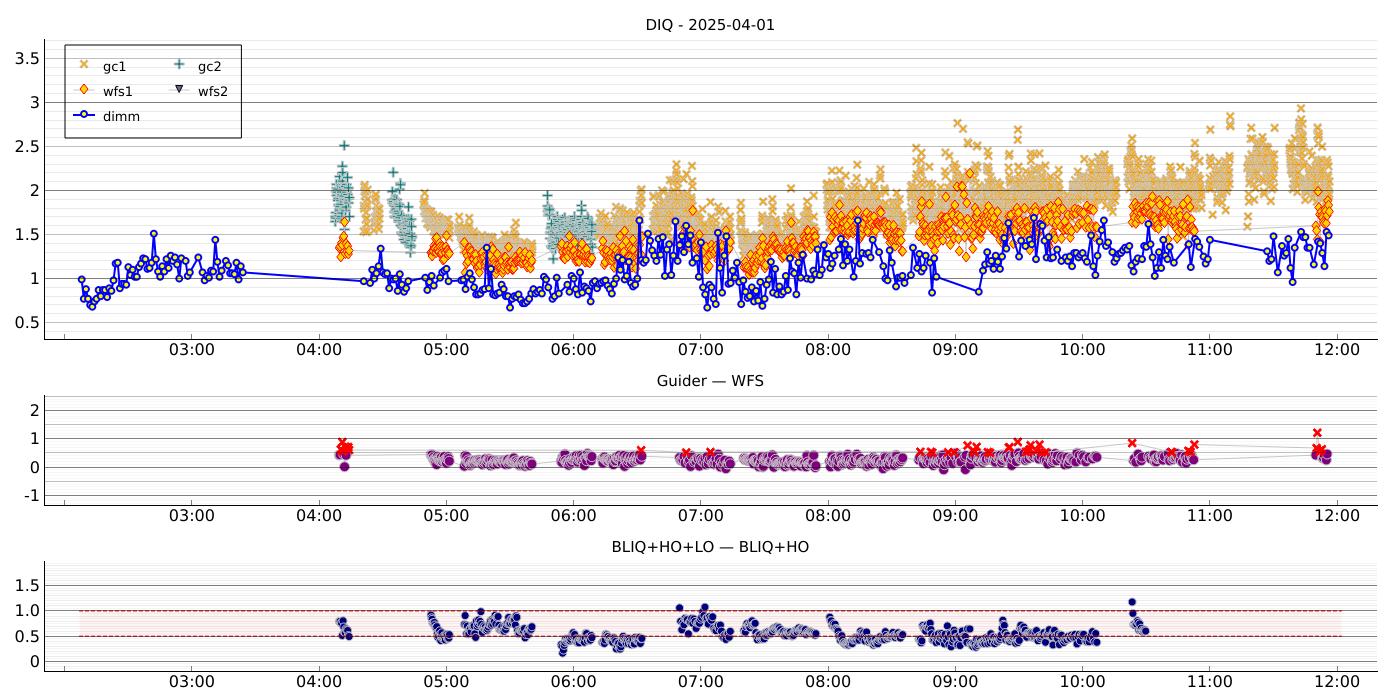Click the wfs1 orange diamond legend marker
The height and width of the screenshot is (700, 1400).
(84, 90)
